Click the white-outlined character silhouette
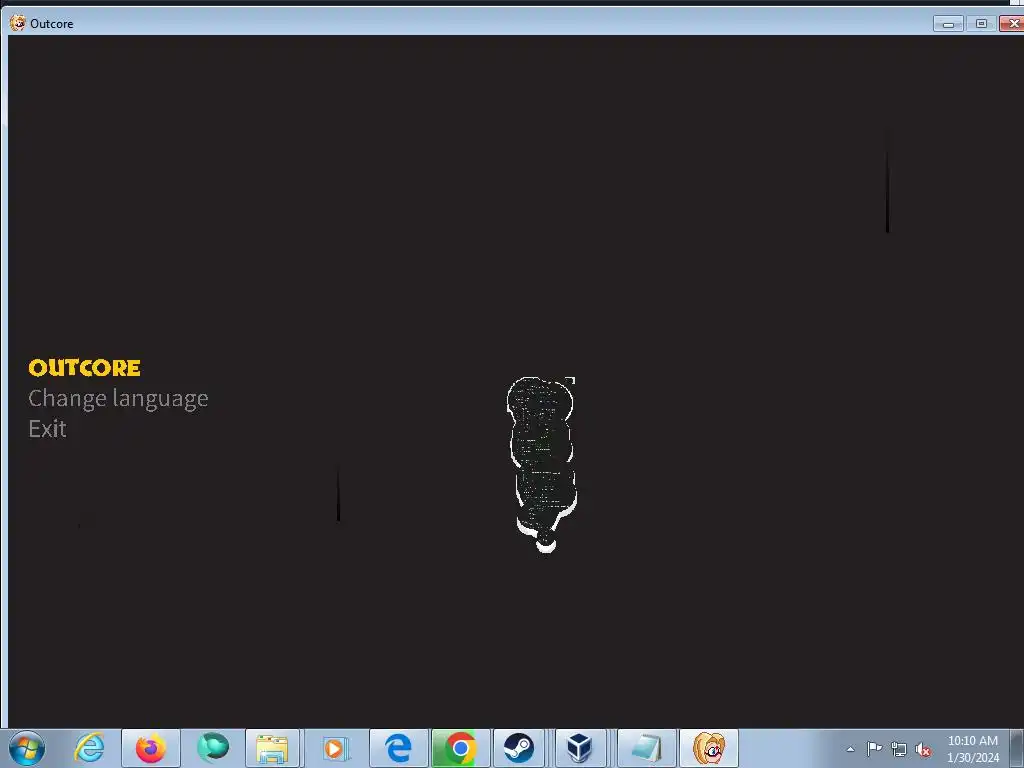Screen dimensions: 1024x768 pyautogui.click(x=542, y=464)
